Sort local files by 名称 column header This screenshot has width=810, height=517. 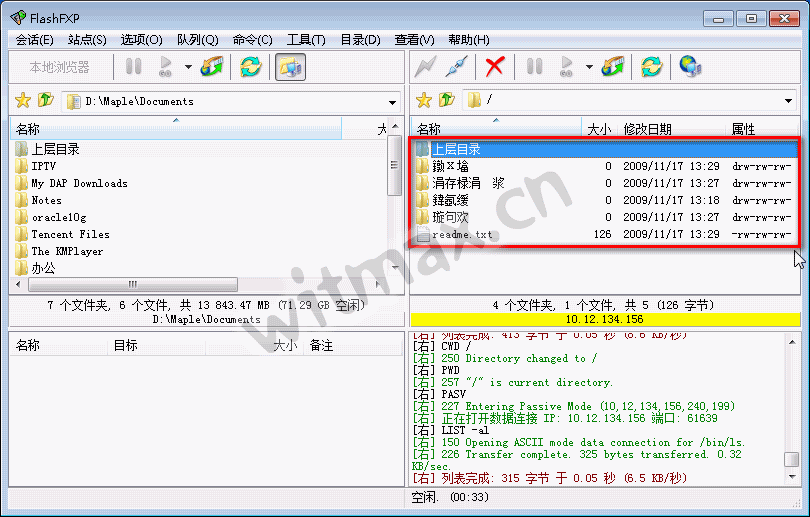click(176, 129)
